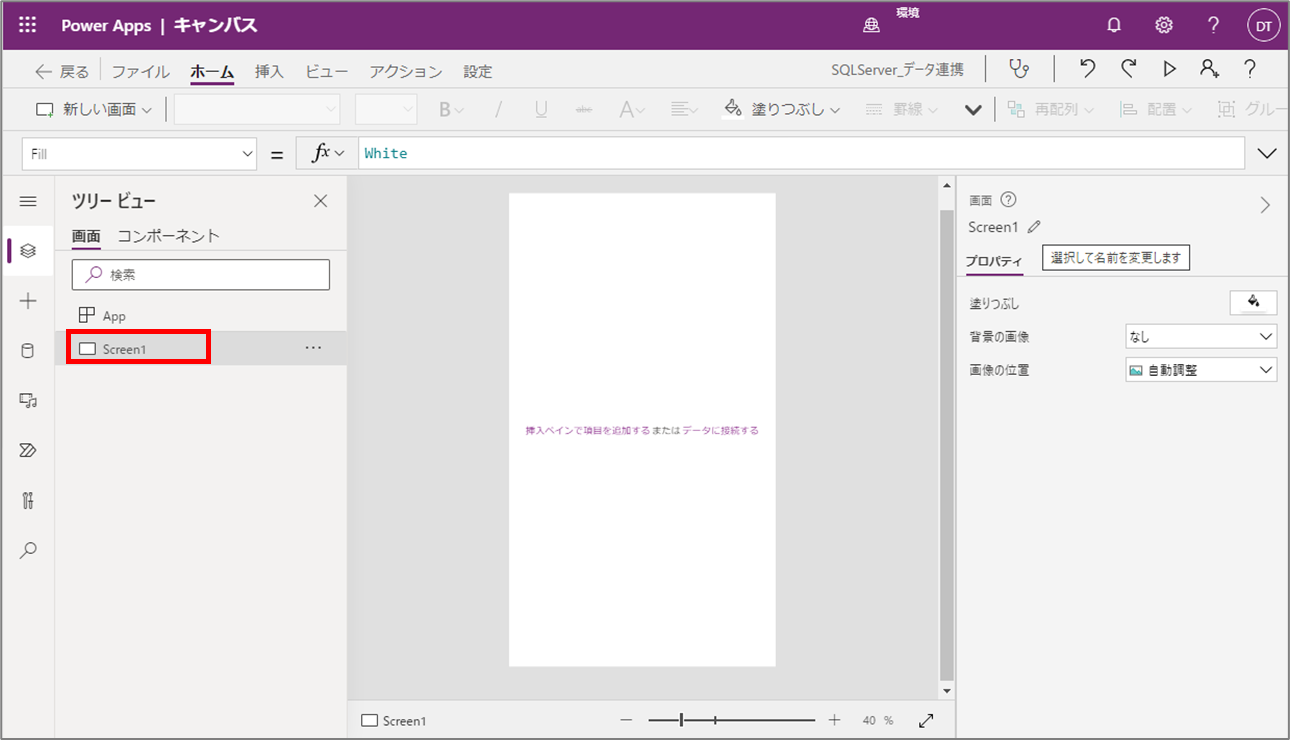Edit the Screen1 name pencil icon

click(1034, 227)
